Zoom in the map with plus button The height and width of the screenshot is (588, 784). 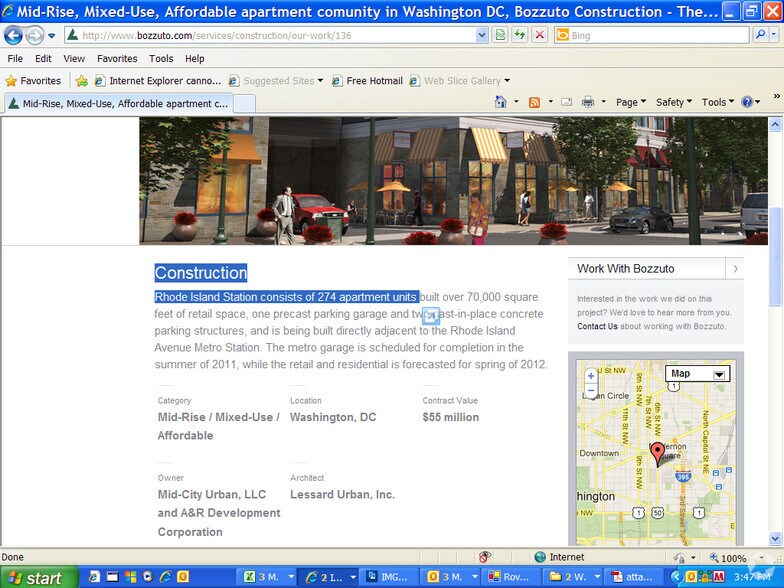590,376
